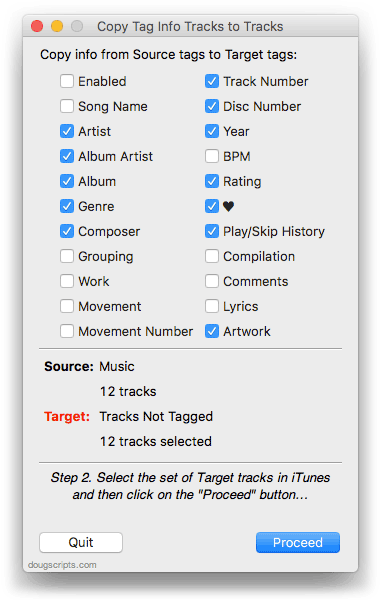Enable the Enabled checkbox

point(67,82)
